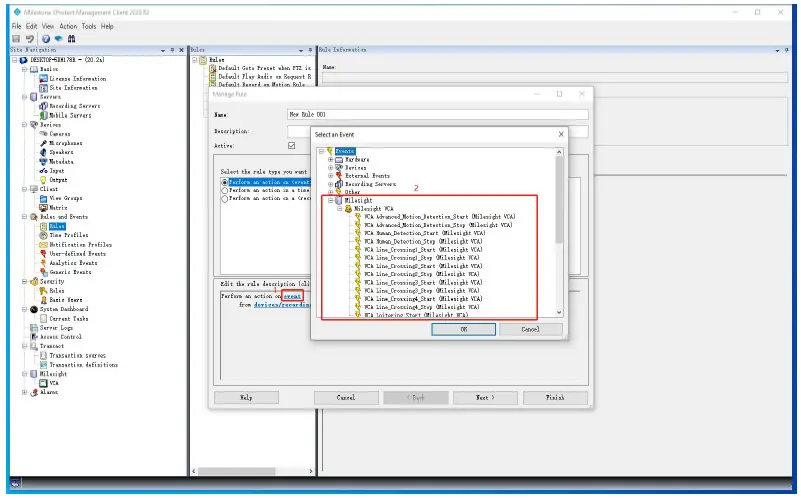Viewport: 801px width, 499px height.
Task: Open Time Profiles clock icon
Action: [x=43, y=235]
